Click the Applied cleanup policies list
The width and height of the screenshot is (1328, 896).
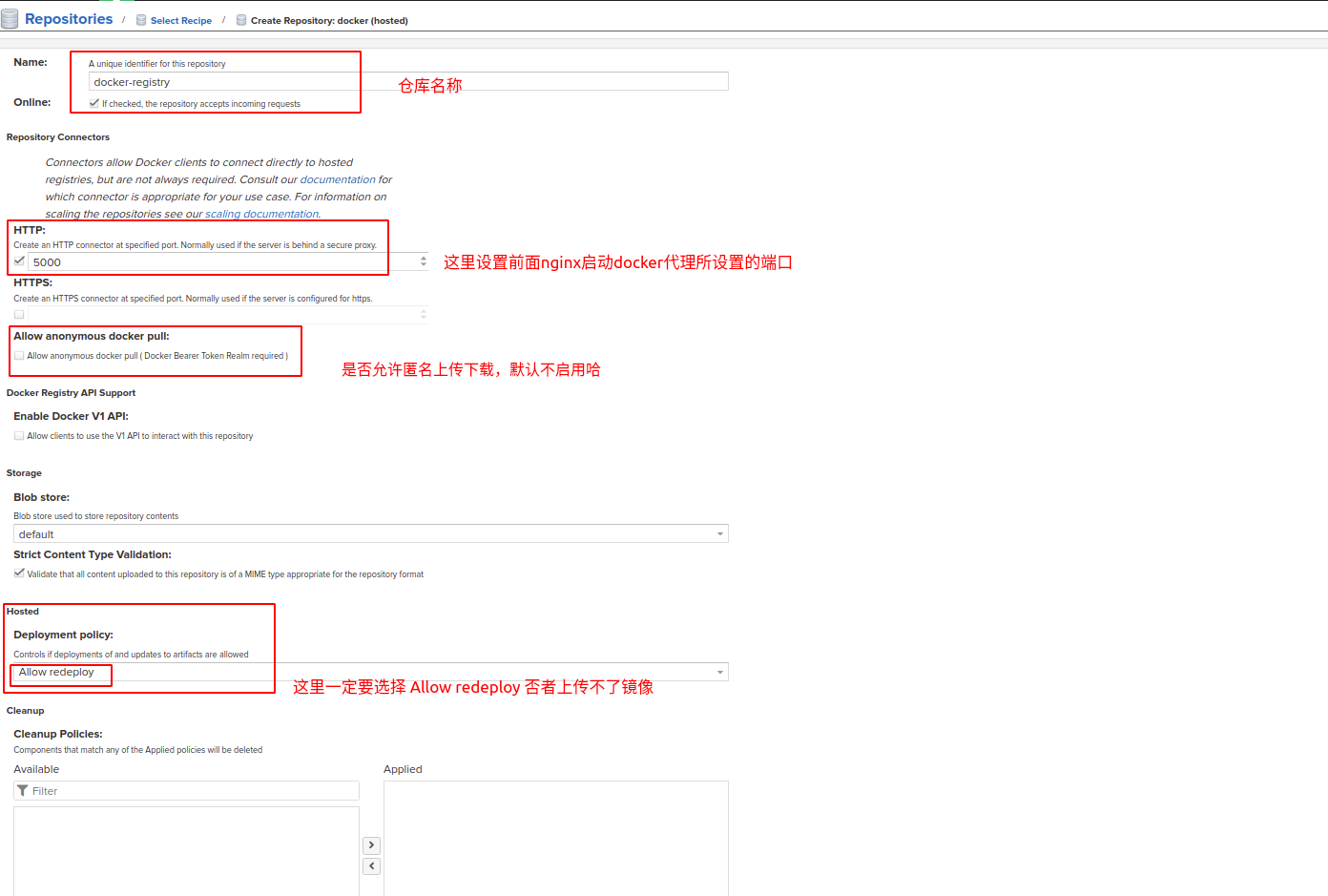[x=556, y=839]
